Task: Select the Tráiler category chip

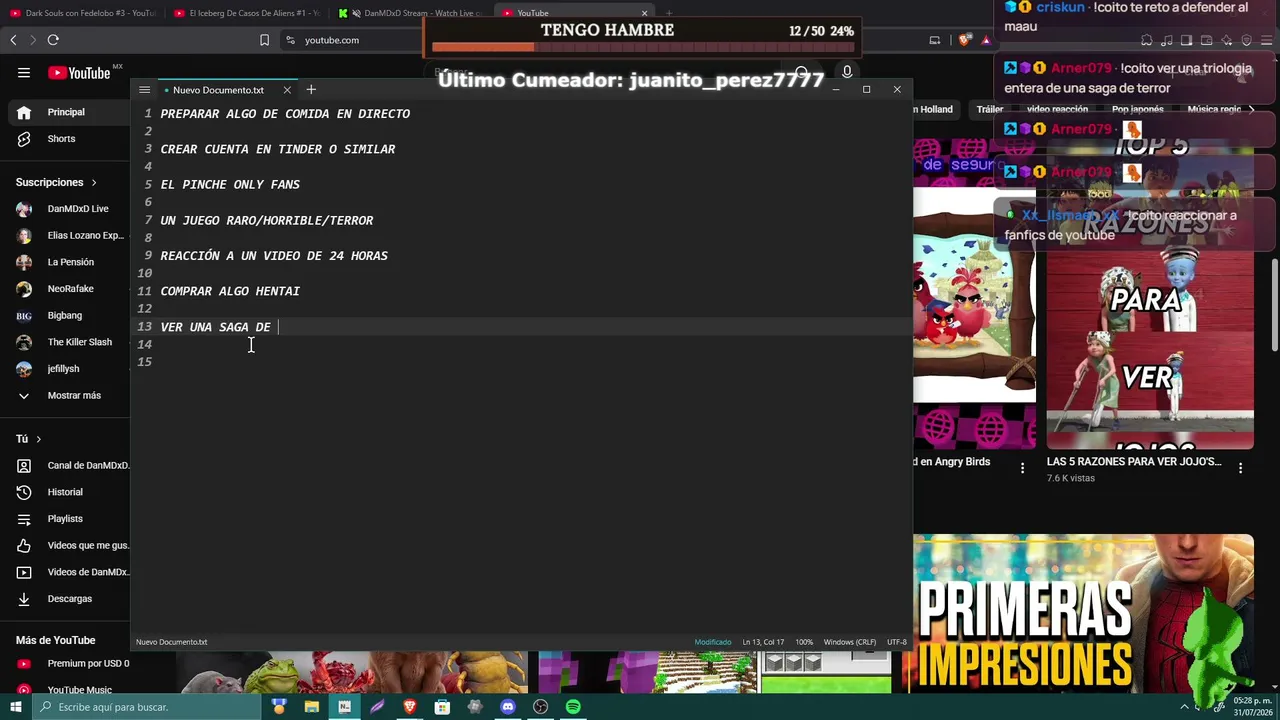Action: (990, 109)
